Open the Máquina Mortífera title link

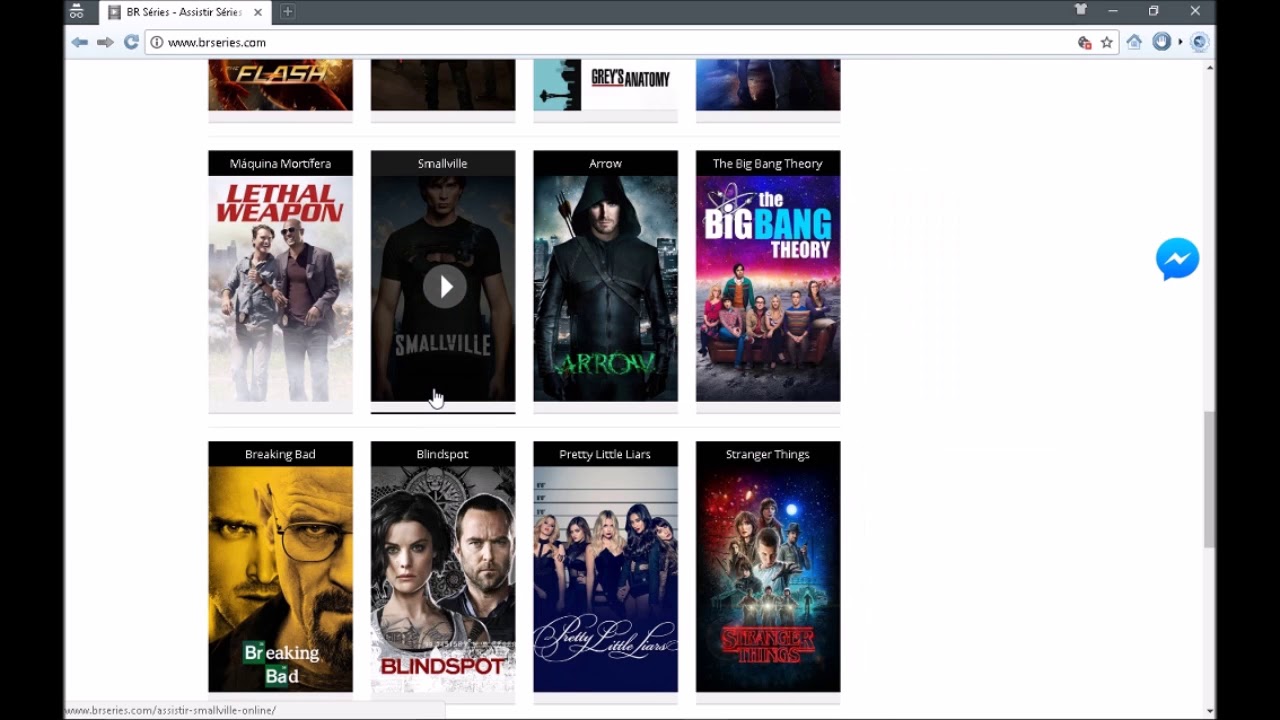coord(280,163)
